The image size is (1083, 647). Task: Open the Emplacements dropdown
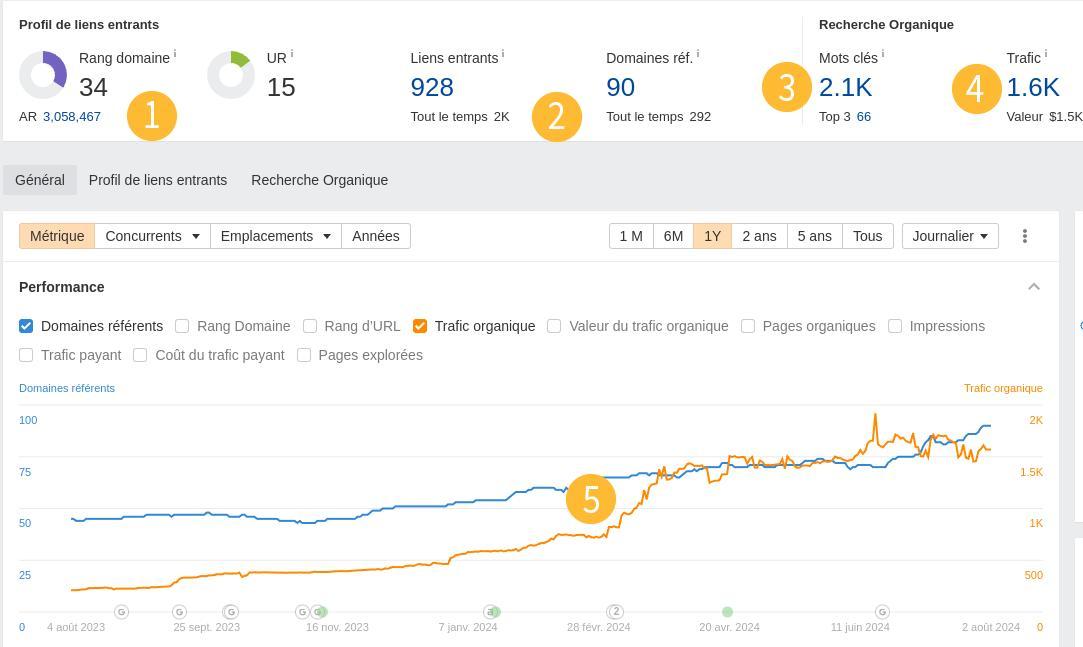tap(275, 236)
